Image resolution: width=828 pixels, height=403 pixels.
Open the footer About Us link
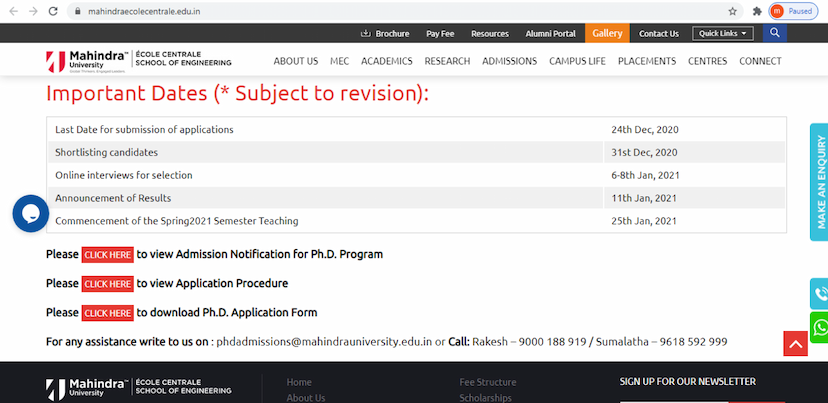click(x=306, y=398)
